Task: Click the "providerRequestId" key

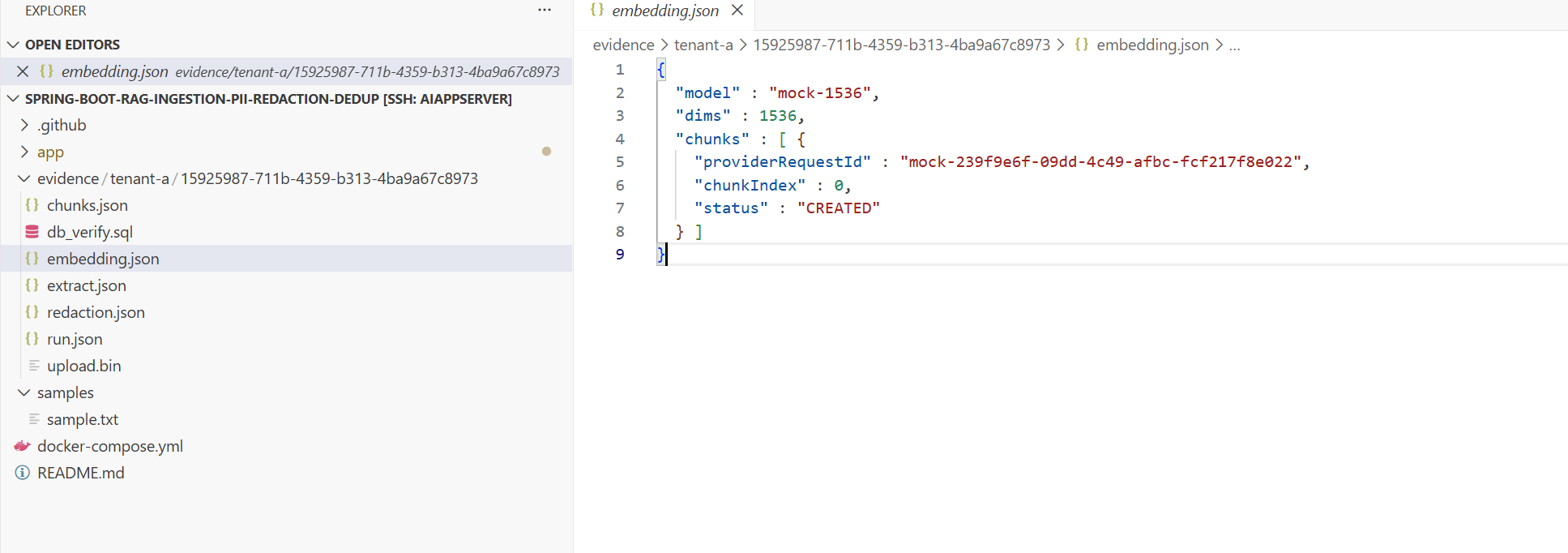Action: point(783,162)
